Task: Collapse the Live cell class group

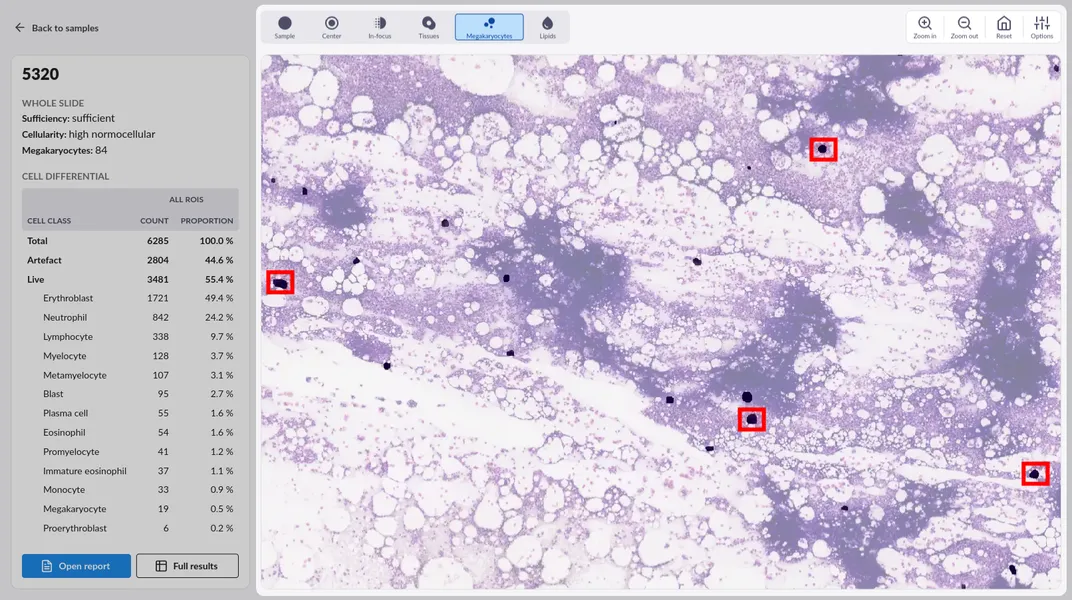Action: coord(36,279)
